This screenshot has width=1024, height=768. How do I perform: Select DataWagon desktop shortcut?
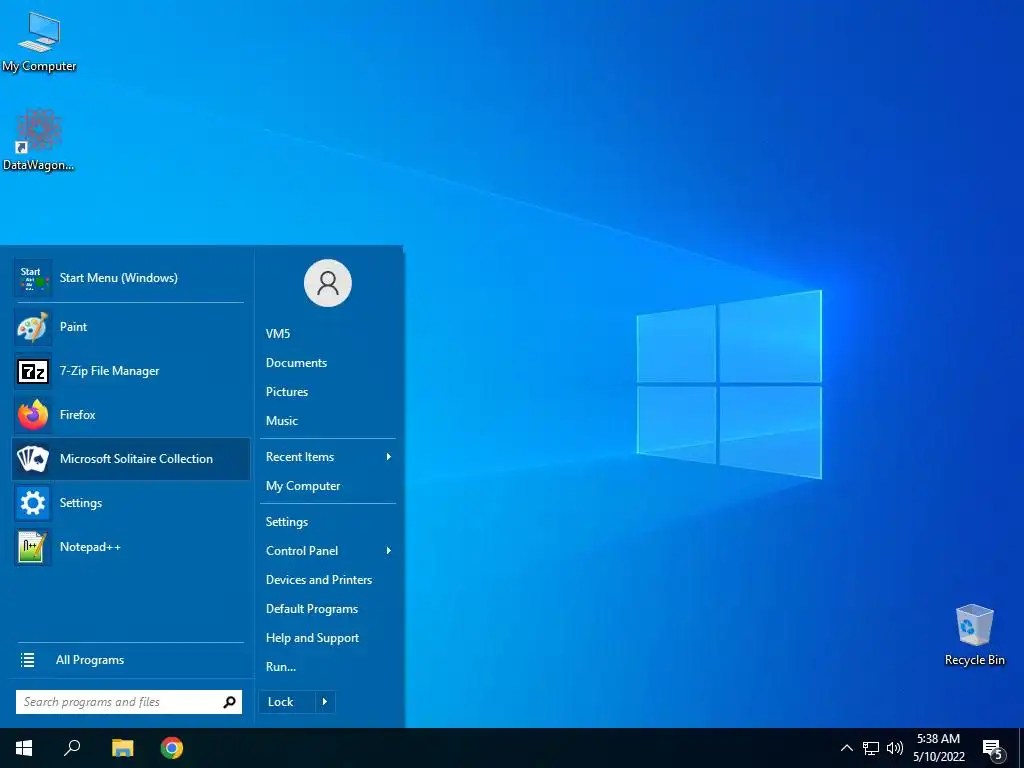point(39,140)
